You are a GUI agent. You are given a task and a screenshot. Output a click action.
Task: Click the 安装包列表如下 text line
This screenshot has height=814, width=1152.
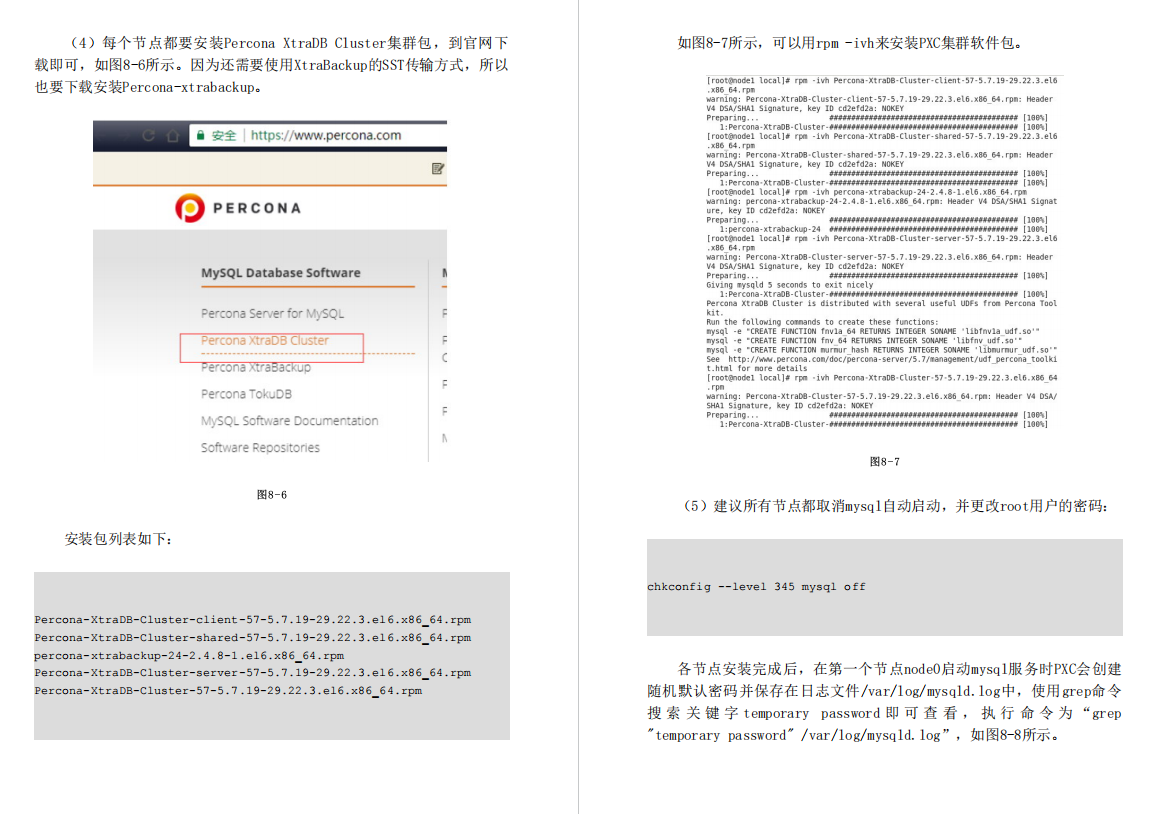(118, 539)
